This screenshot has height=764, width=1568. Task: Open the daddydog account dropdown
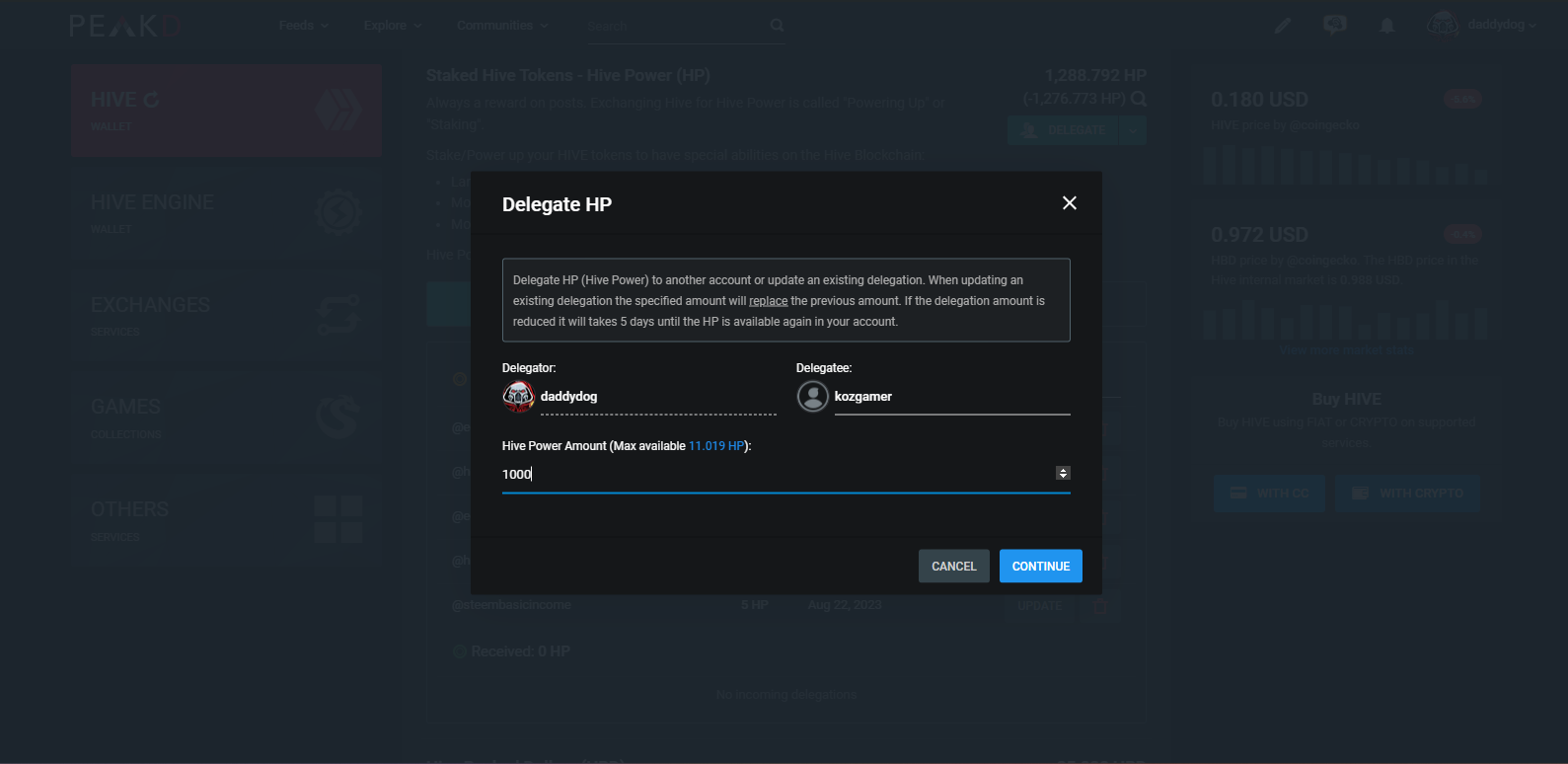1502,25
